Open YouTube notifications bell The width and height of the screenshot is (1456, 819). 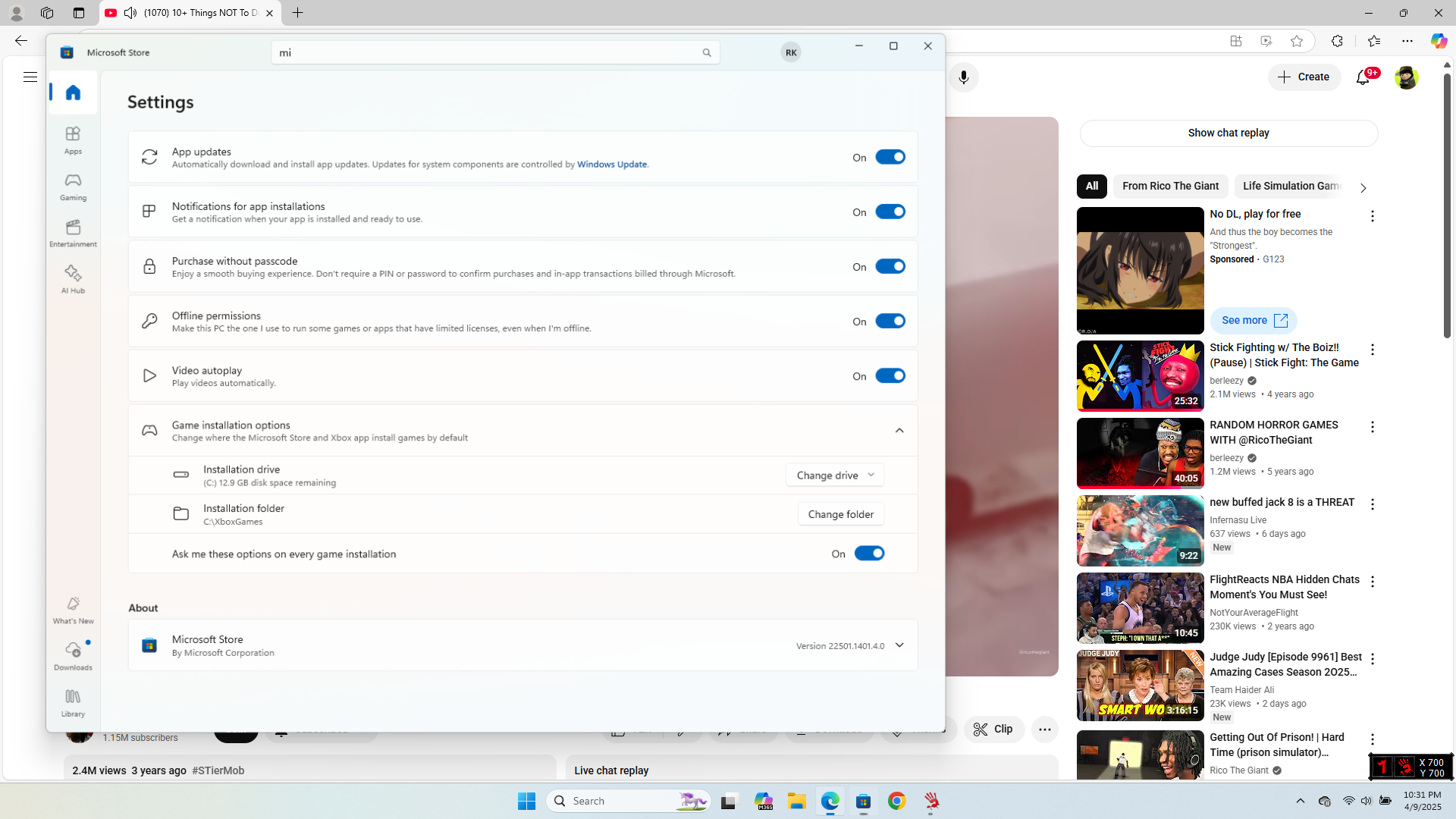(x=1363, y=77)
